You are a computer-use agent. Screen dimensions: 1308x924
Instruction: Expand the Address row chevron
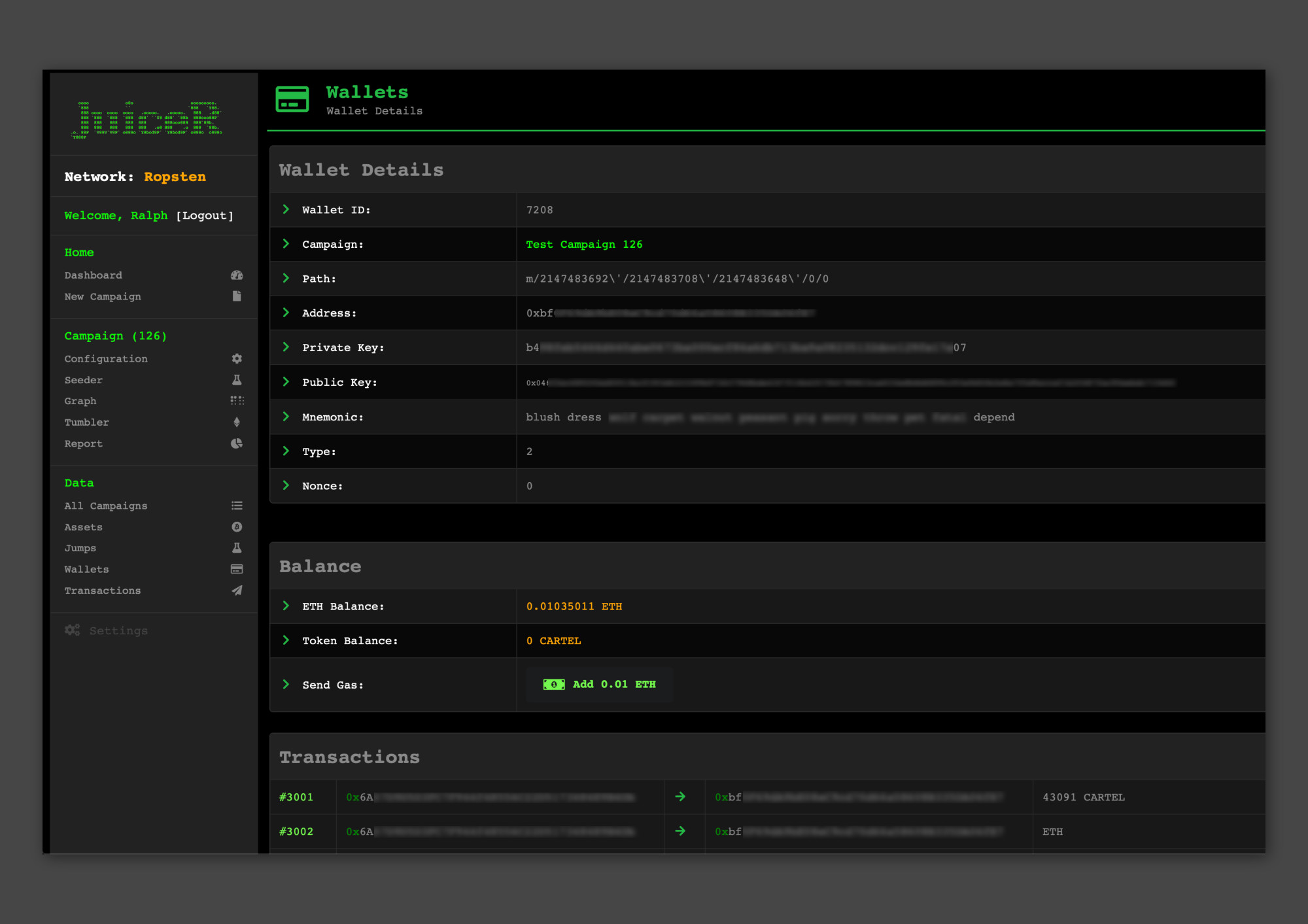click(286, 313)
